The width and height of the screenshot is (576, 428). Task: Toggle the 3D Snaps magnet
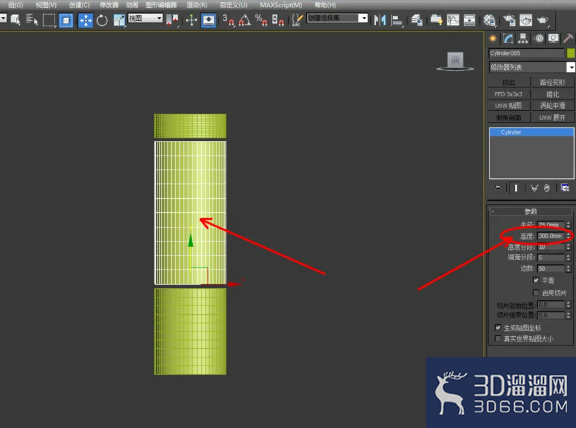(228, 20)
